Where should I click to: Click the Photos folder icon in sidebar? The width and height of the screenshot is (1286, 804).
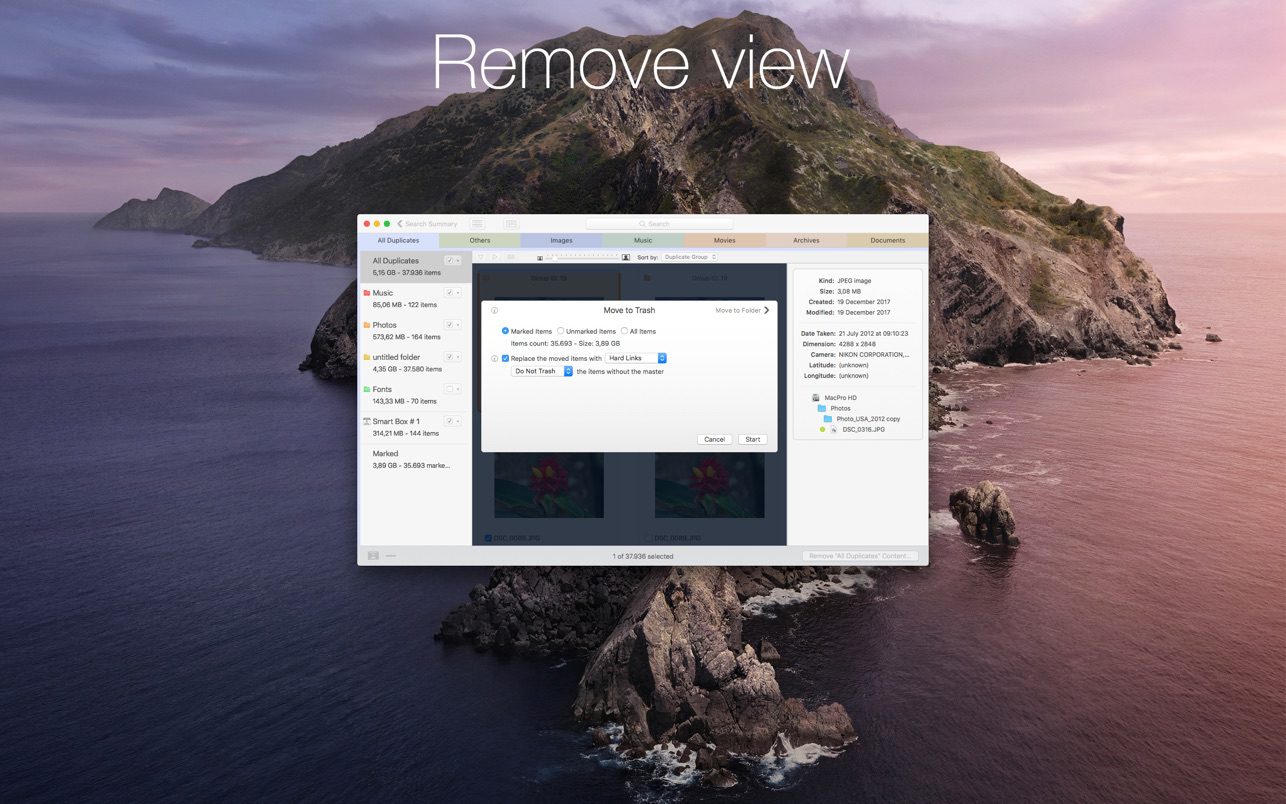click(367, 325)
